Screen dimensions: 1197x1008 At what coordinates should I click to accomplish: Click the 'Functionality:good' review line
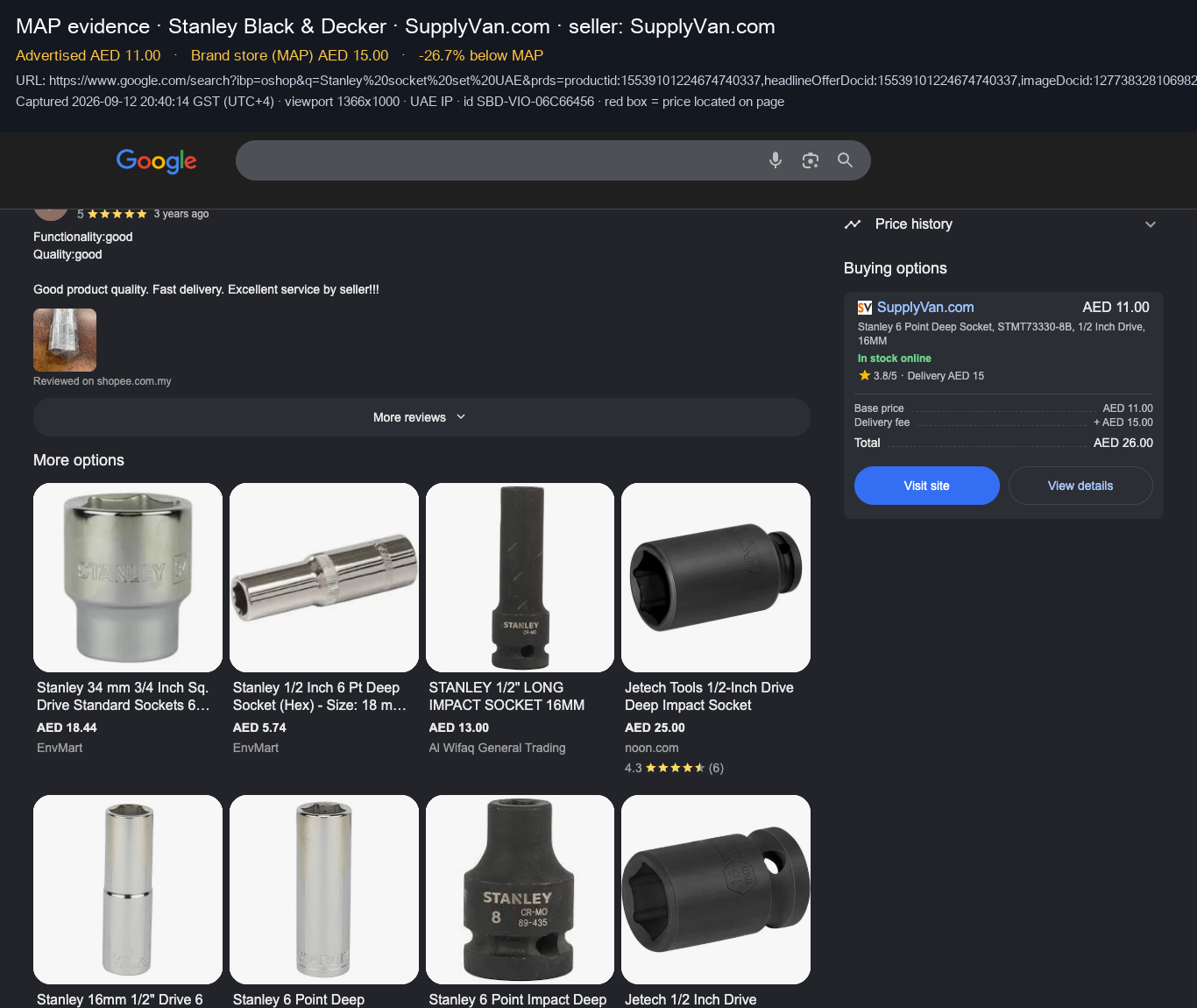pos(83,237)
